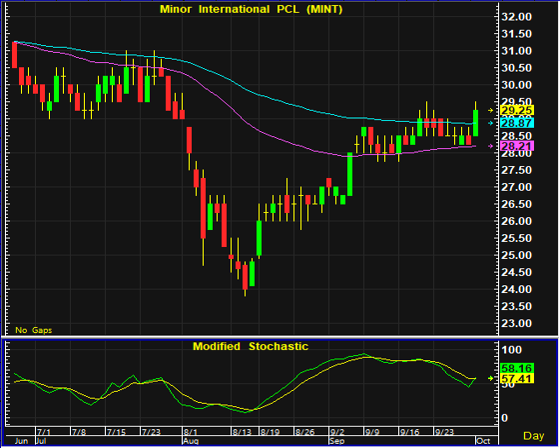Image resolution: width=560 pixels, height=448 pixels.
Task: Click the Aug month label on time axis
Action: [x=191, y=441]
